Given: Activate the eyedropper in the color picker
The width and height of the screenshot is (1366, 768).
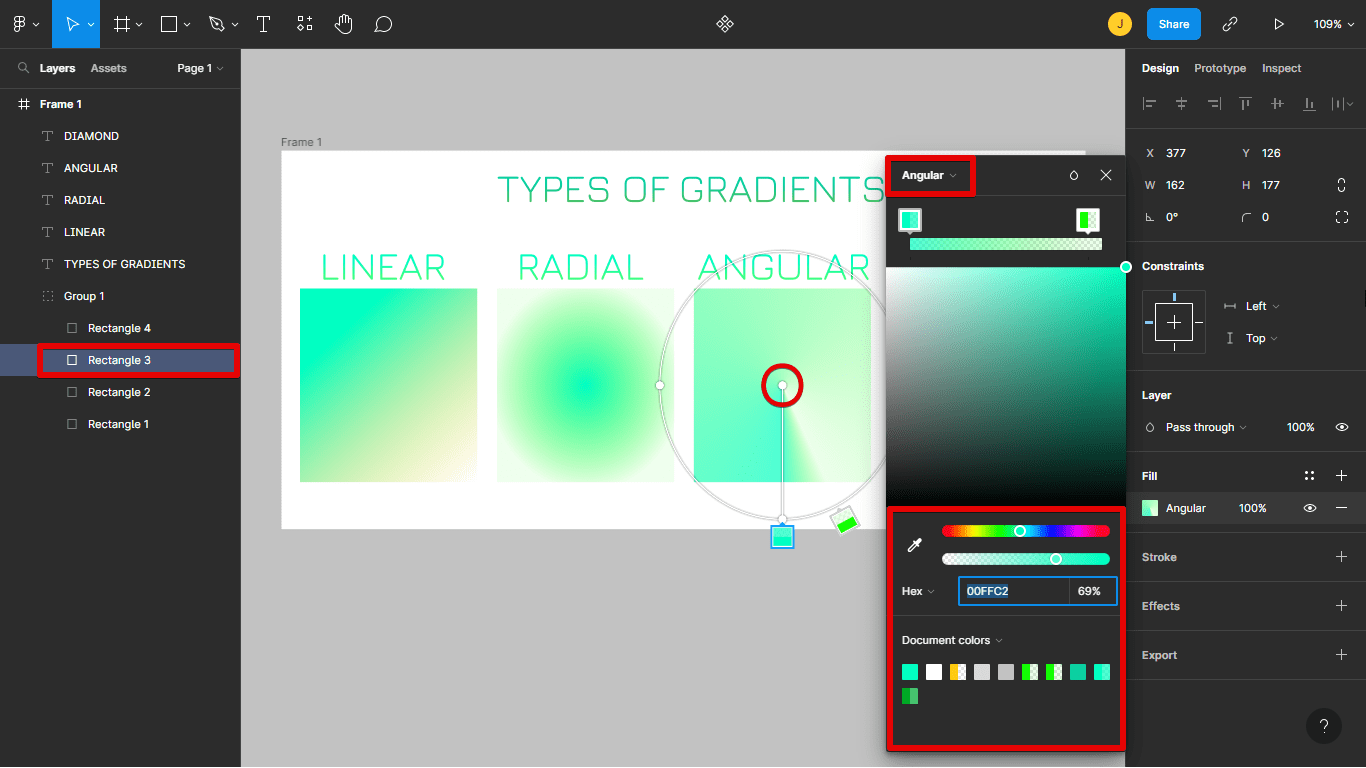Looking at the screenshot, I should pyautogui.click(x=913, y=545).
